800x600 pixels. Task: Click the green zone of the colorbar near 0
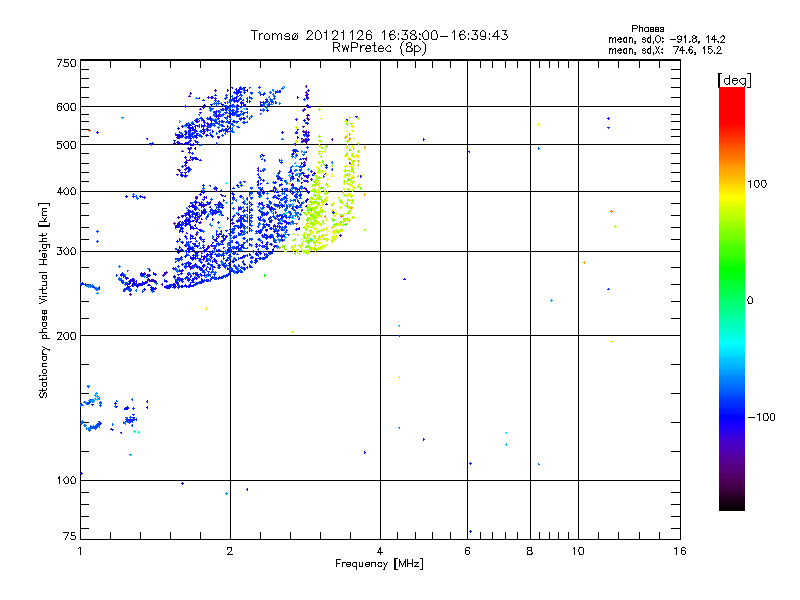[x=732, y=298]
